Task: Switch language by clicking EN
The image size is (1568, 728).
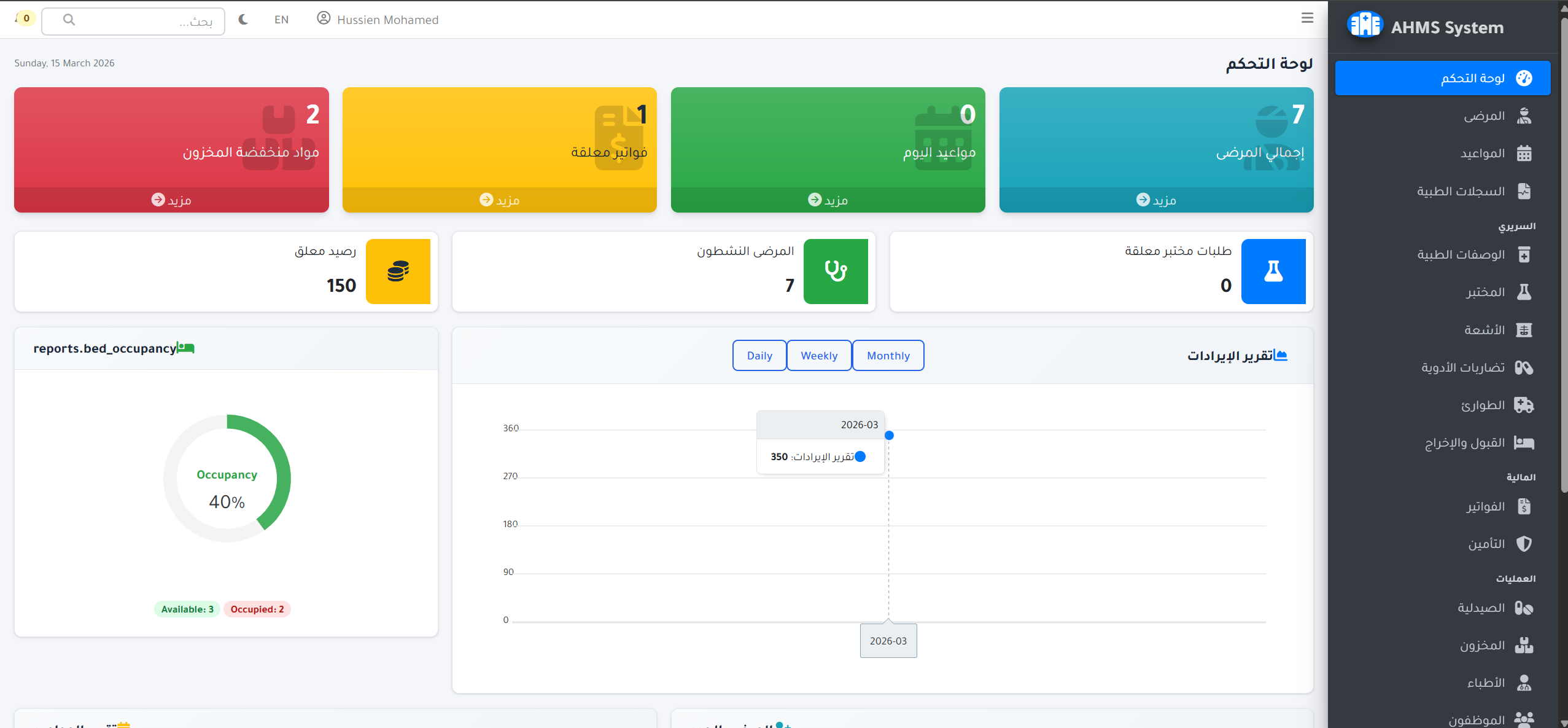Action: (x=281, y=19)
